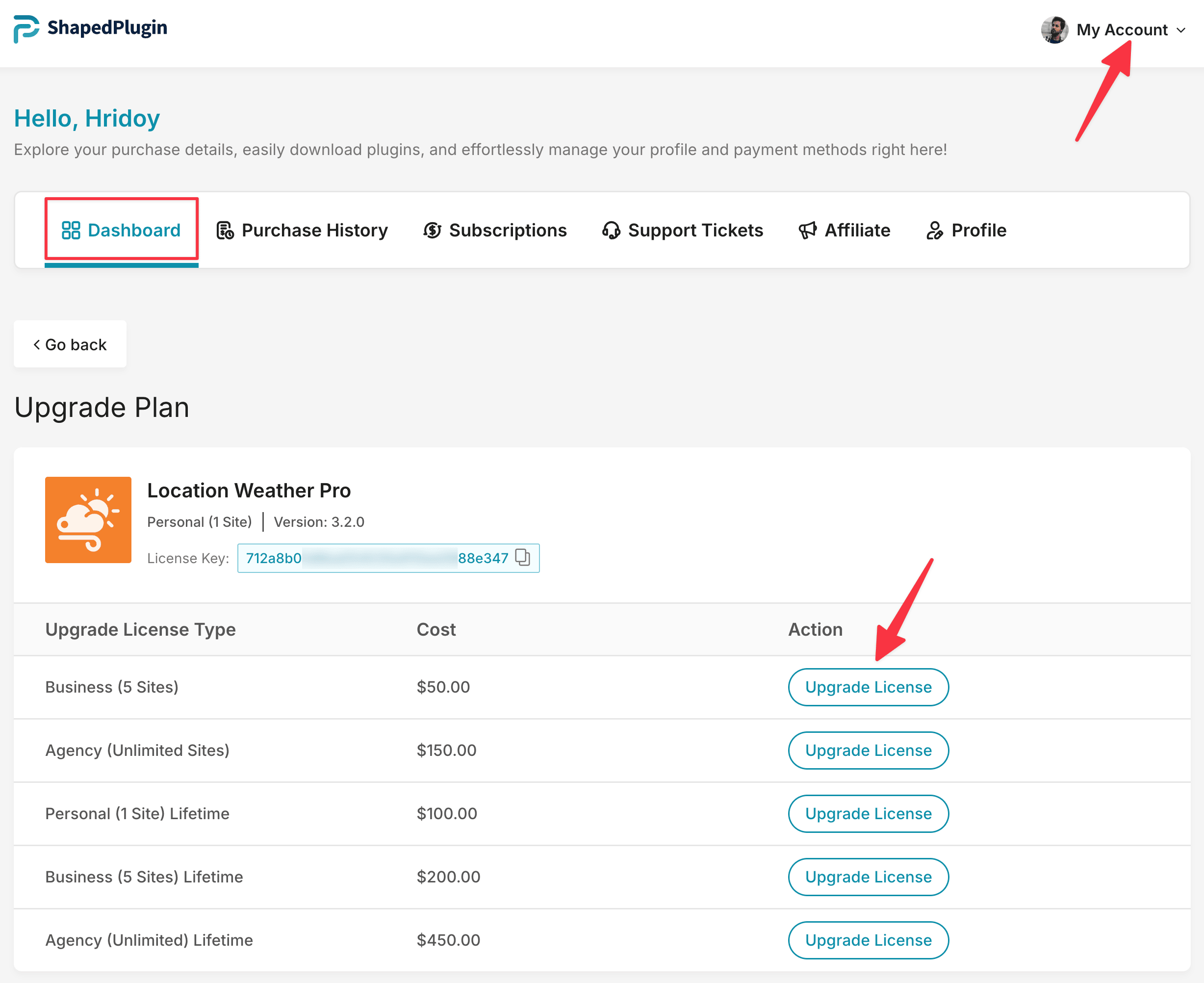Click the '$50.00' cost cell
Image resolution: width=1204 pixels, height=983 pixels.
click(x=443, y=687)
